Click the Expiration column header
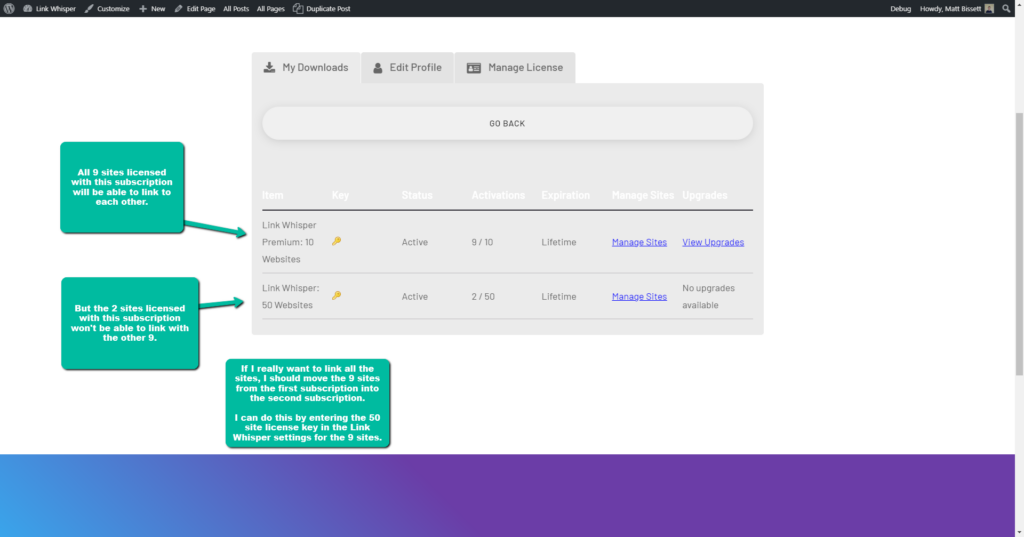The height and width of the screenshot is (537, 1024). click(566, 195)
